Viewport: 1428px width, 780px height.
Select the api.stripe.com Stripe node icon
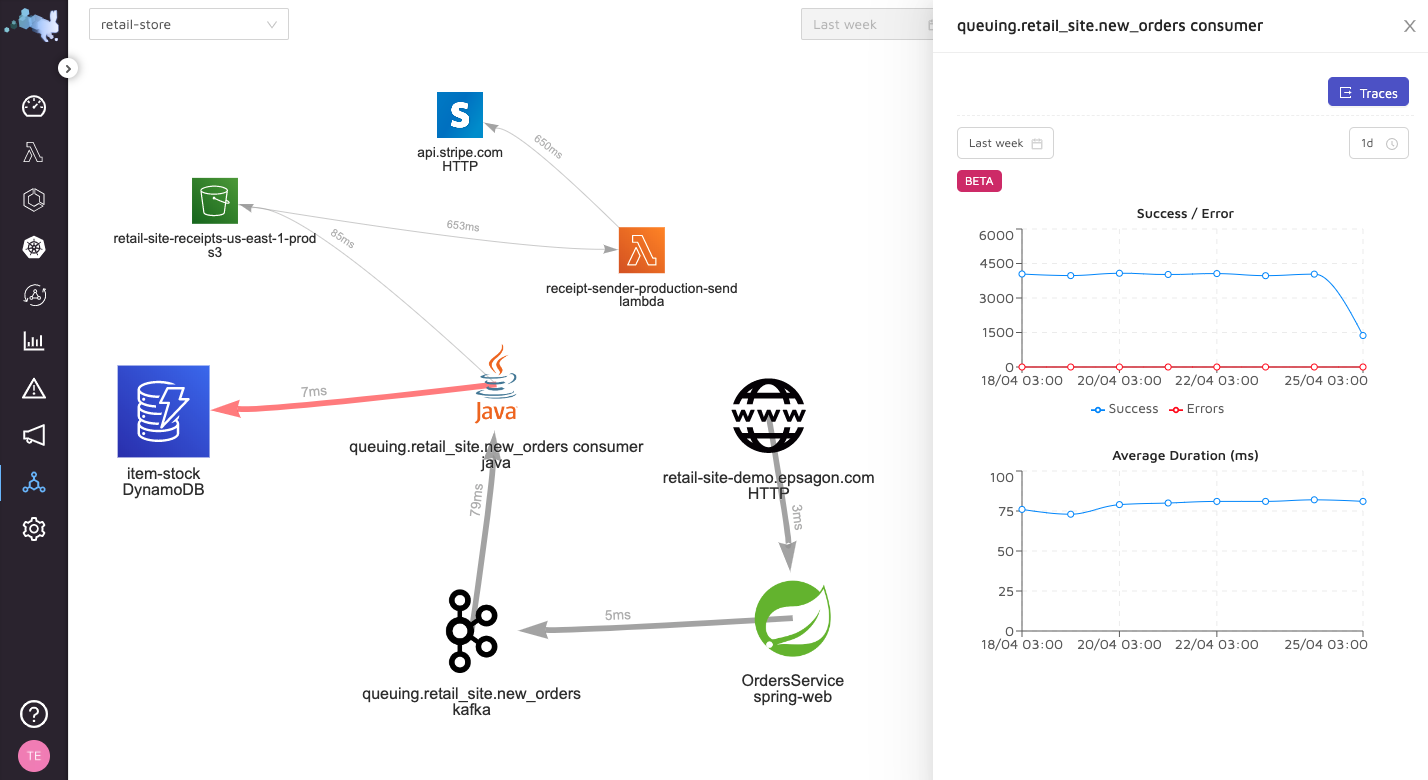460,115
